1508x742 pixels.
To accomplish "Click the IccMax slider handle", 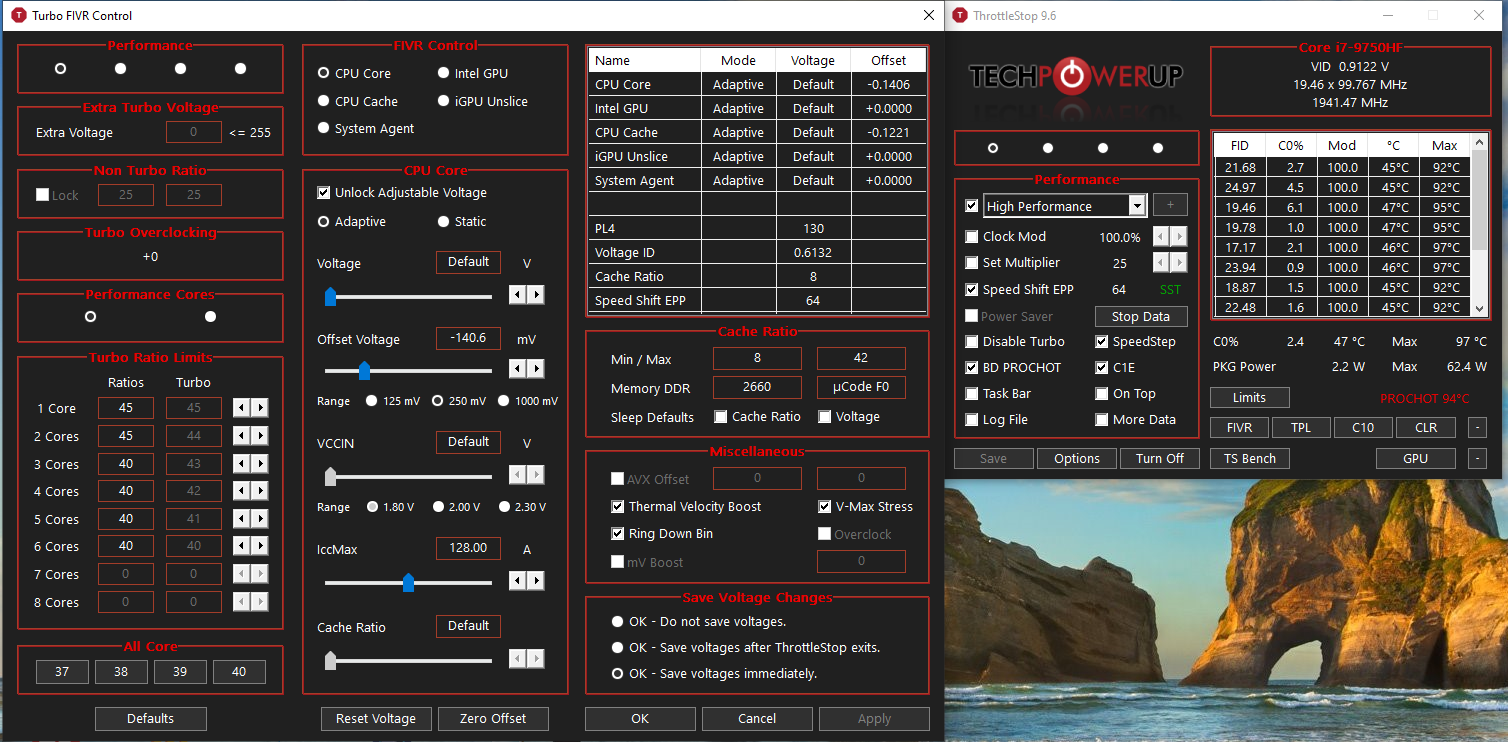I will [408, 582].
